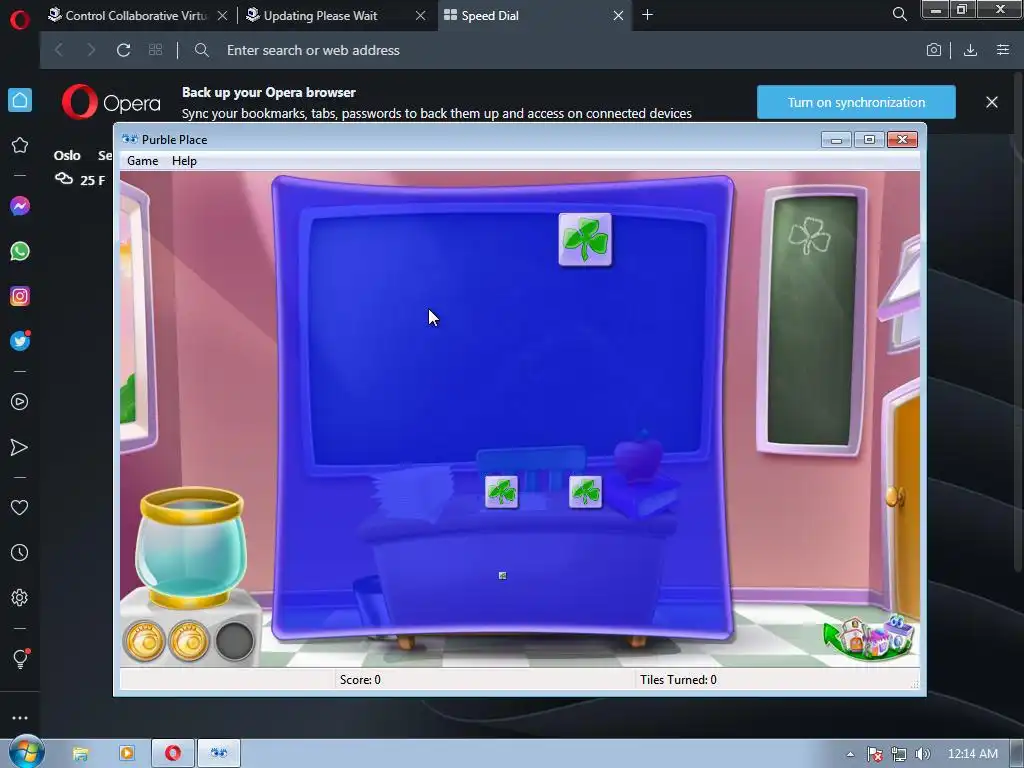Screen dimensions: 1024x768
Task: Reload the page in Opera
Action: (123, 50)
